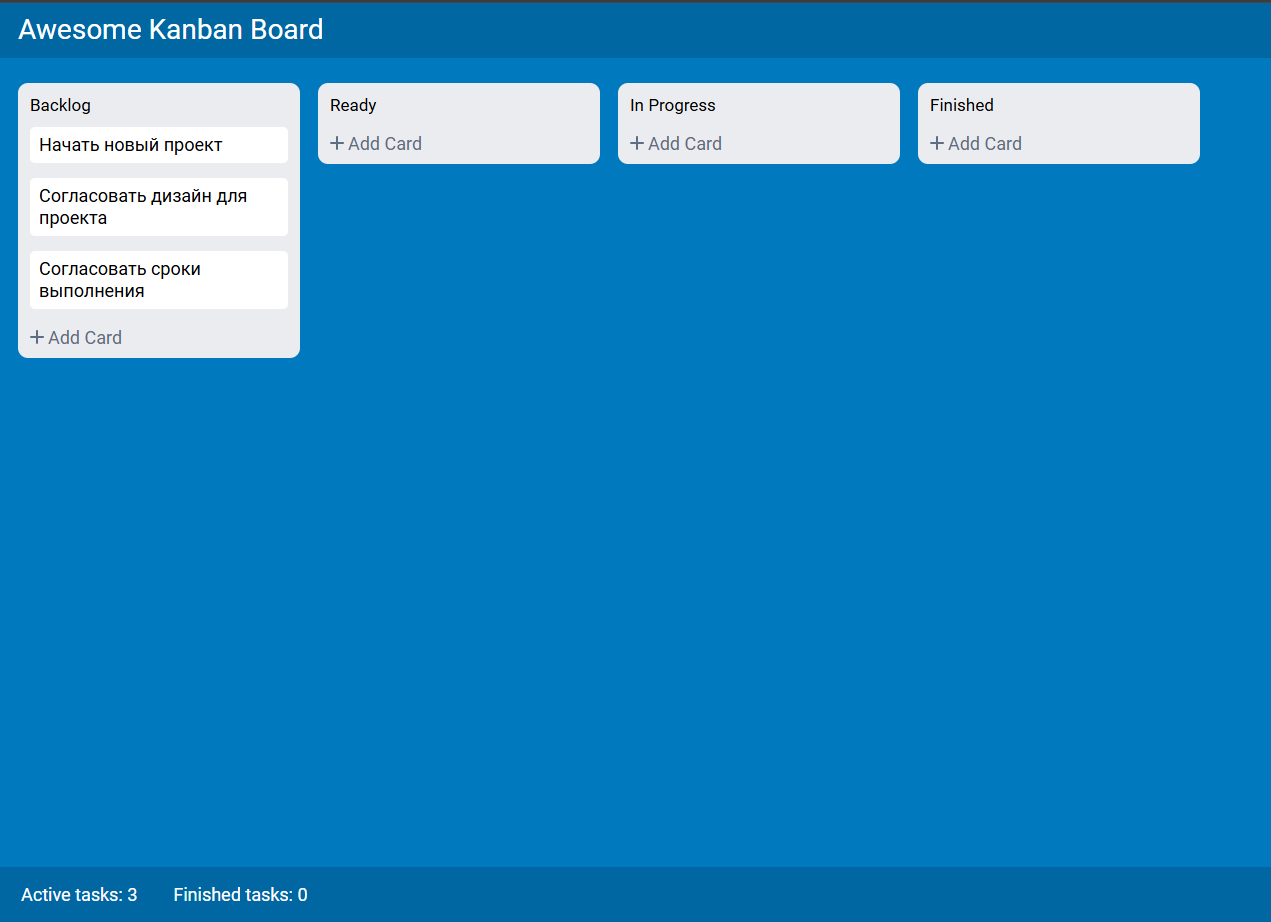Click the plus icon in Backlog column
The height and width of the screenshot is (922, 1271).
[x=37, y=338]
